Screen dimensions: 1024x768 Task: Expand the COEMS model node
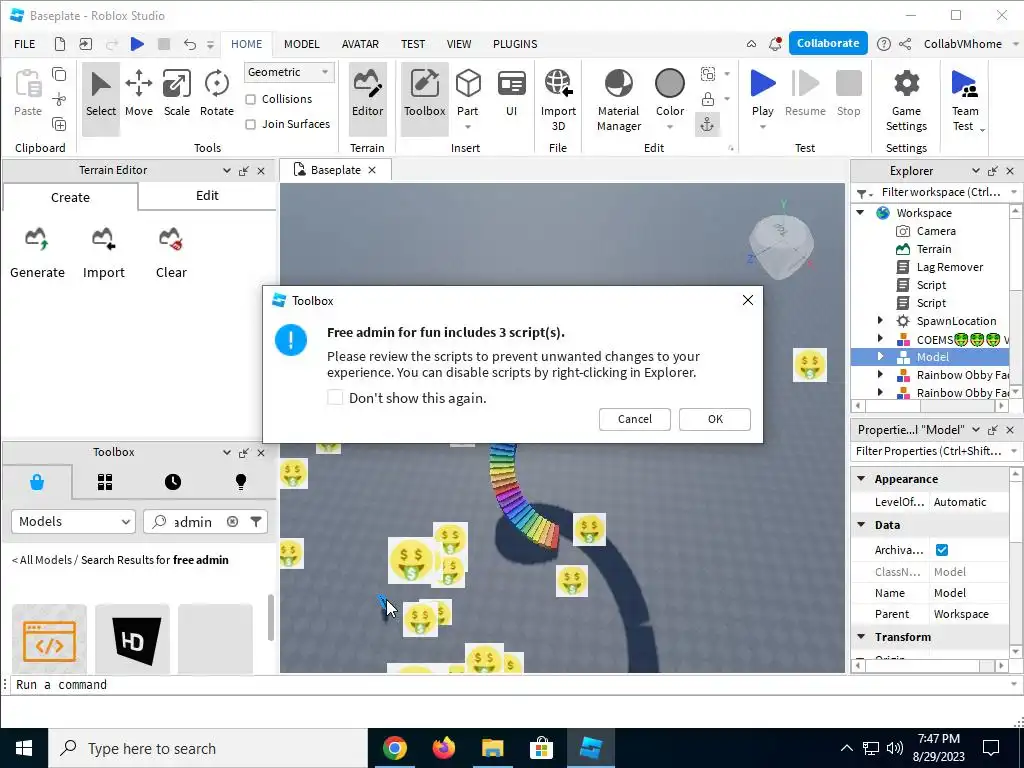coord(880,338)
